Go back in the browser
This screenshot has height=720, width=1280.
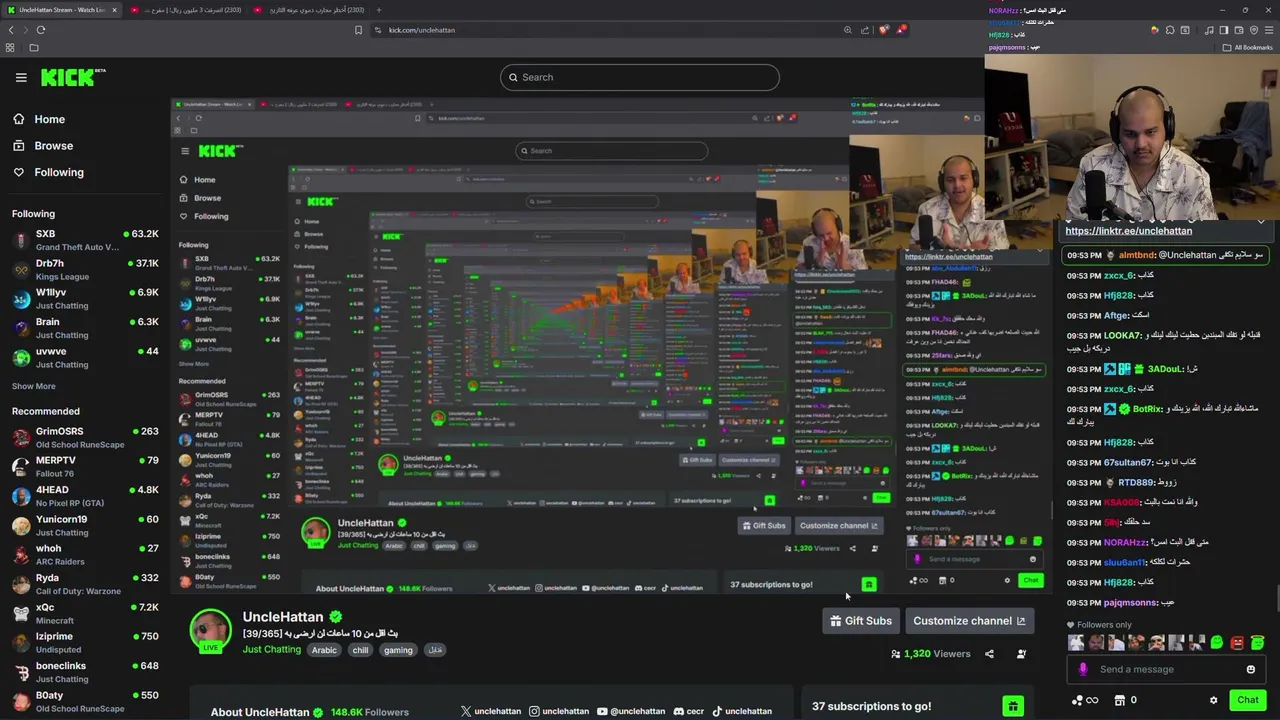(x=12, y=30)
